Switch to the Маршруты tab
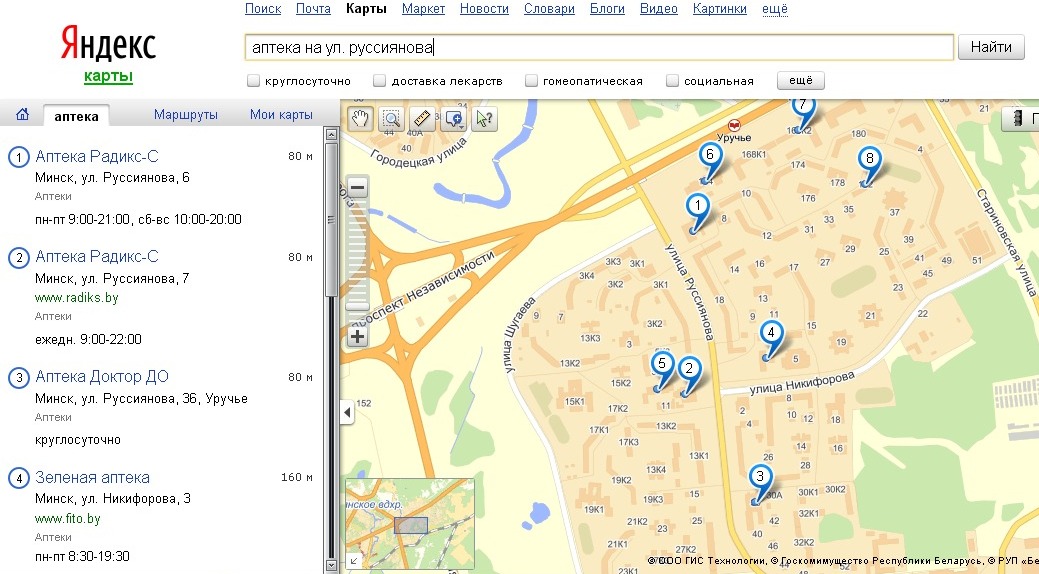 pos(186,115)
